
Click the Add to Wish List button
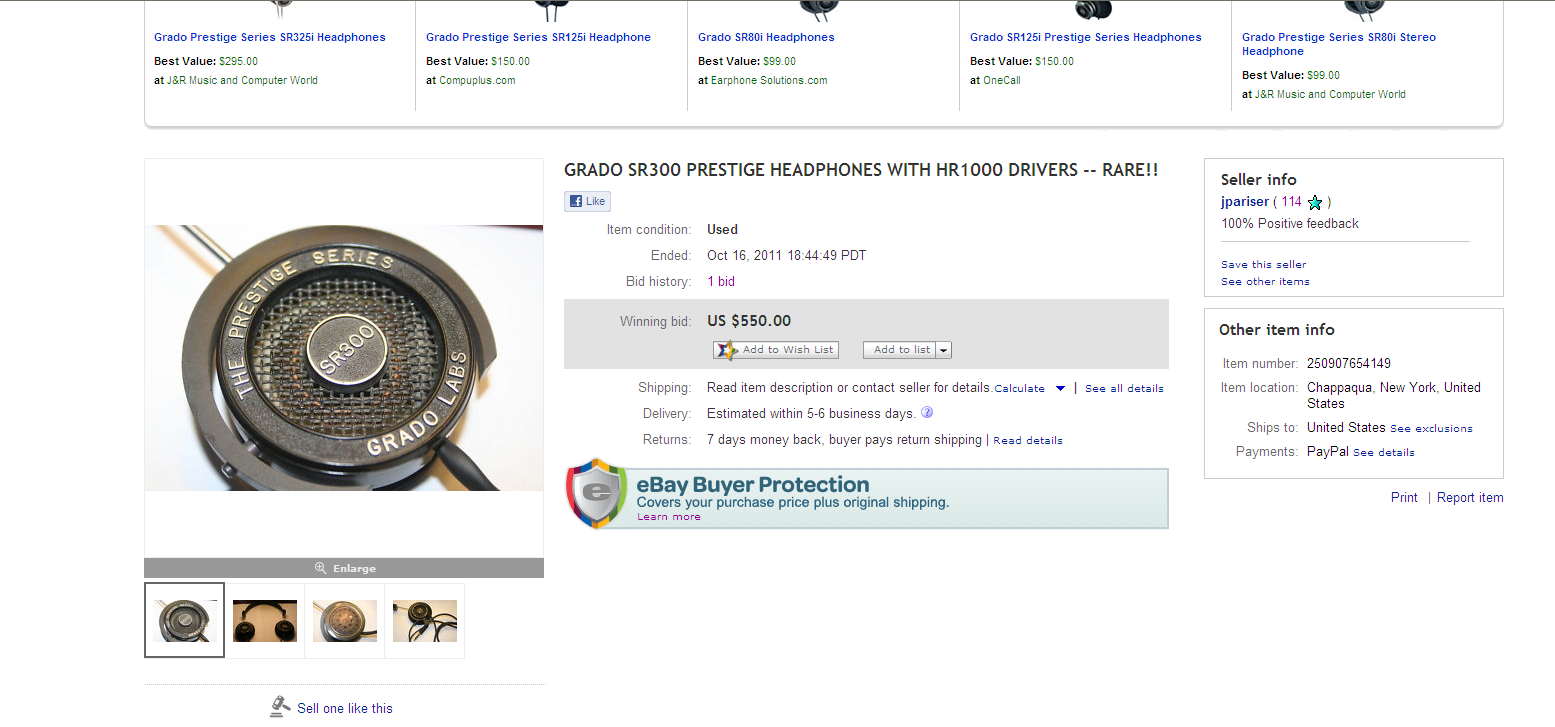coord(776,350)
